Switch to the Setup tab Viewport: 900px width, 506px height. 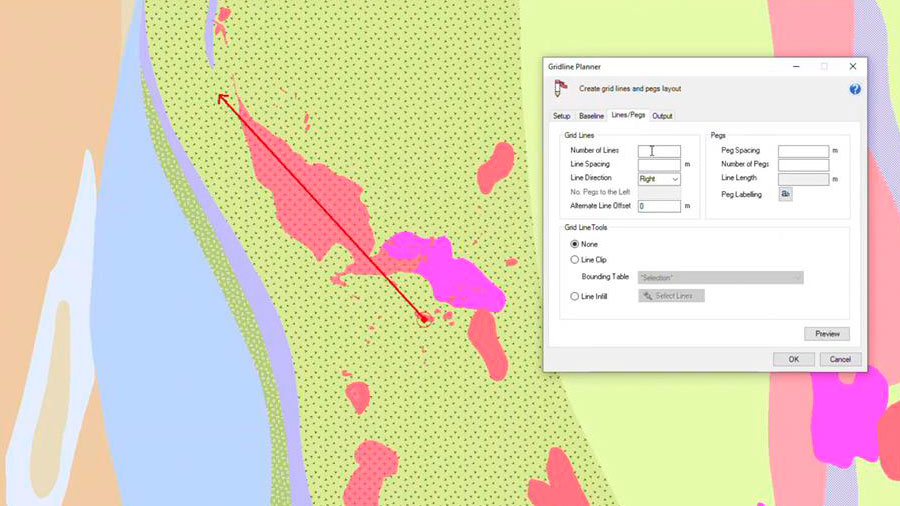[x=562, y=116]
